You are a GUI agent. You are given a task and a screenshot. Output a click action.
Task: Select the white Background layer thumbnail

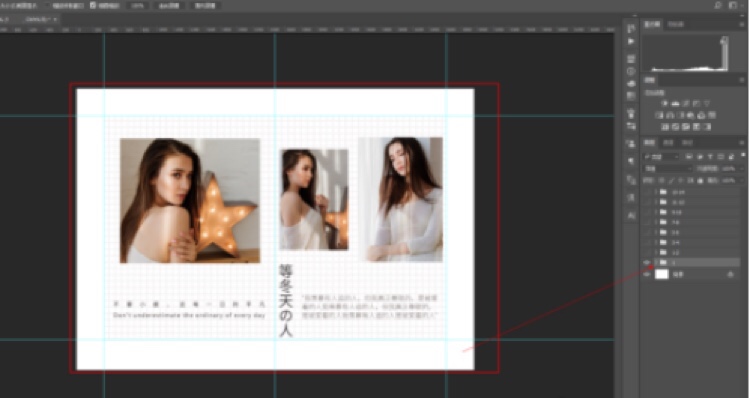(662, 274)
